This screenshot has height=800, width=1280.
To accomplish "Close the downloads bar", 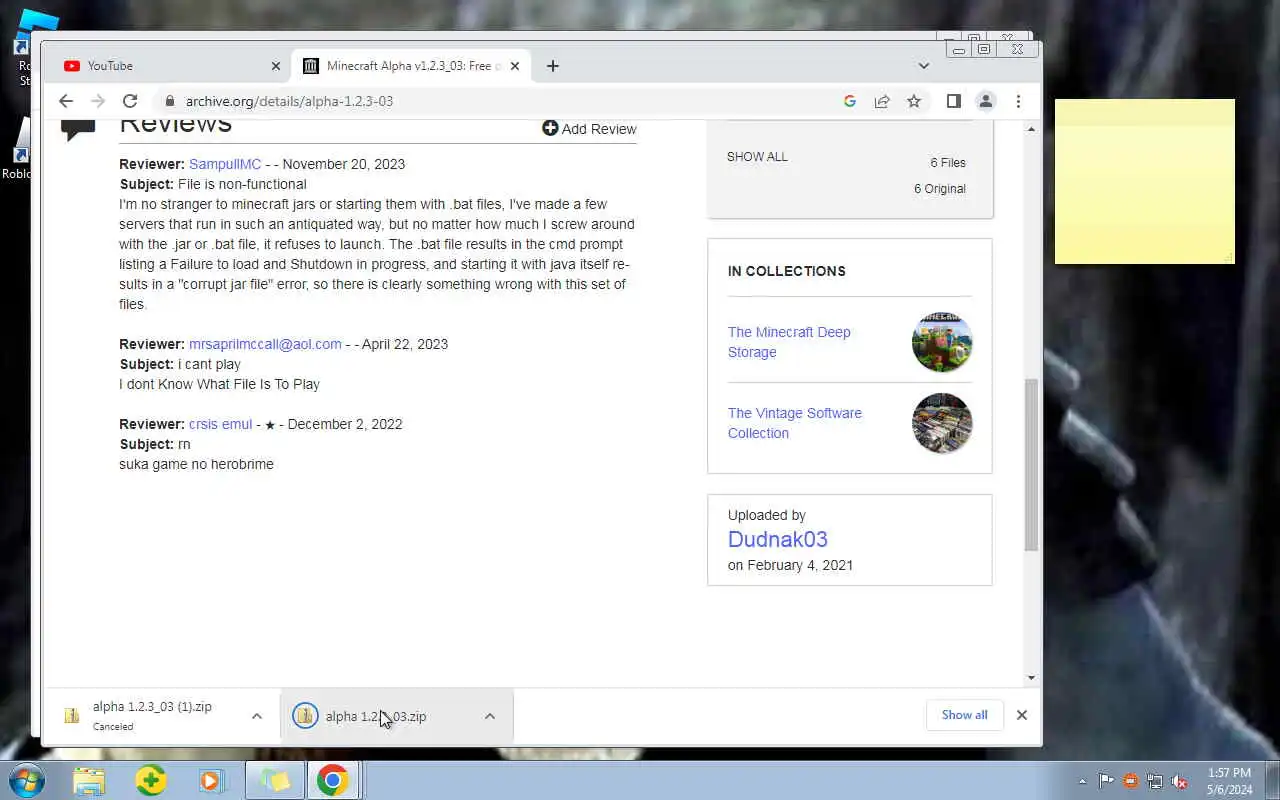I will click(1021, 715).
